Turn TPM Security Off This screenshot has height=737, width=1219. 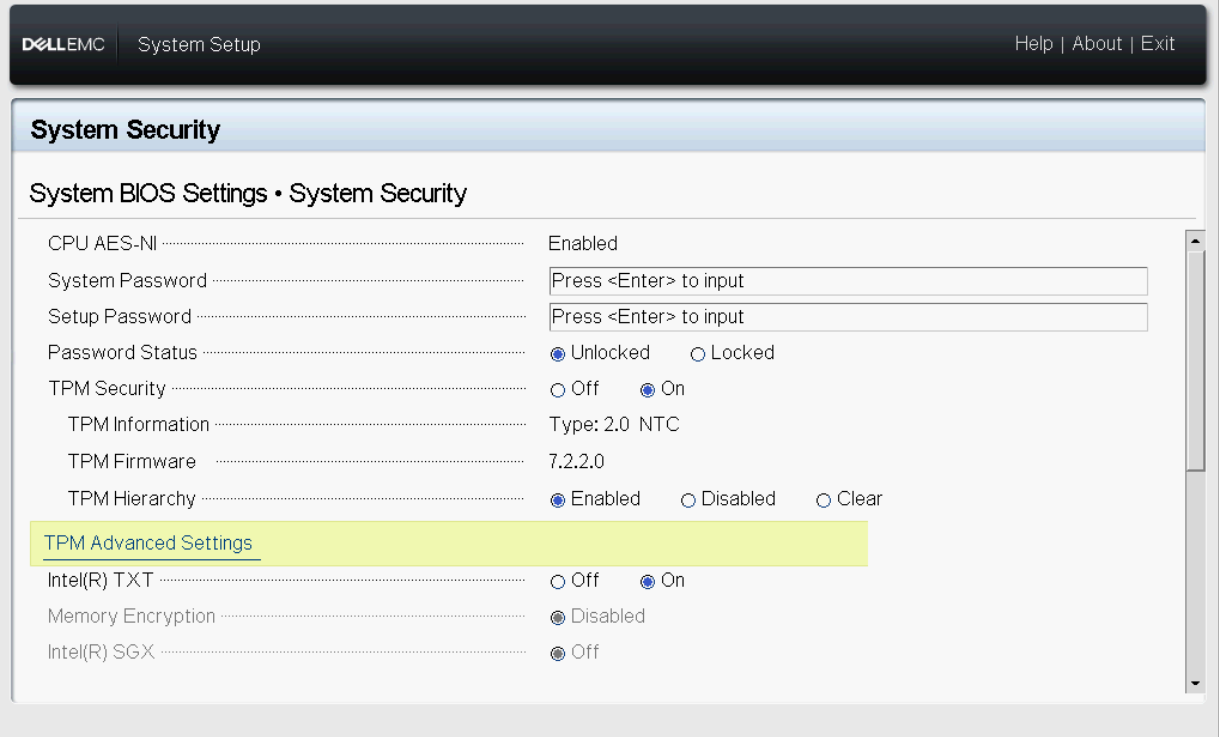point(558,390)
